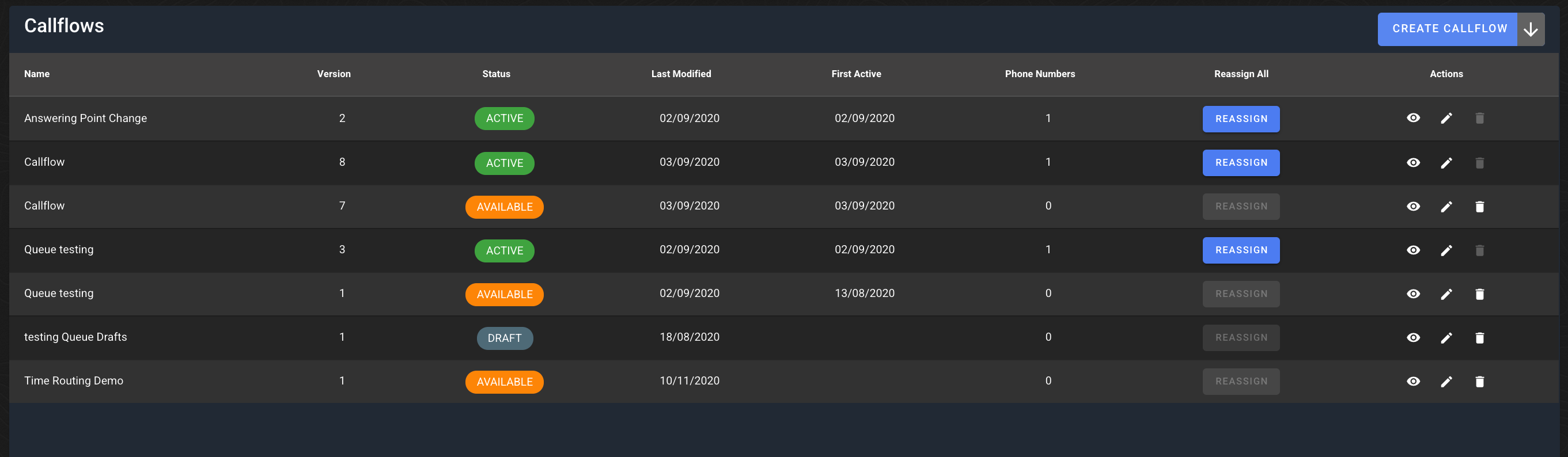
Task: Reassign numbers for Queue testing version 3
Action: (1241, 250)
